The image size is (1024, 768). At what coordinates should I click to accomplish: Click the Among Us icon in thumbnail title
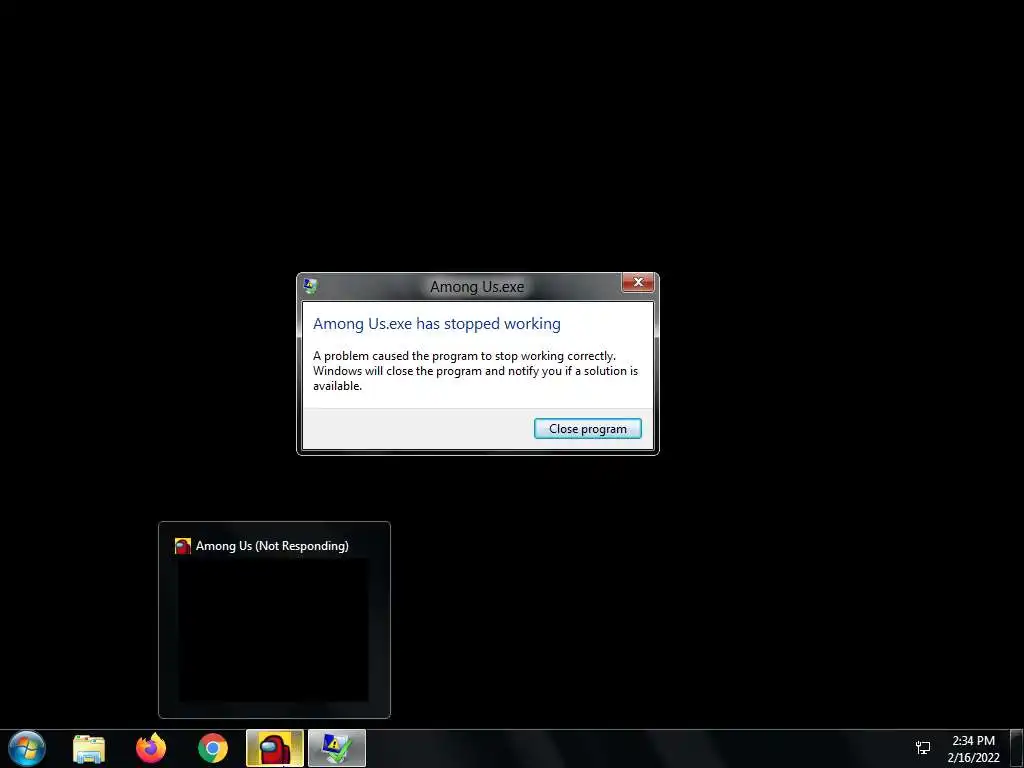click(x=183, y=546)
